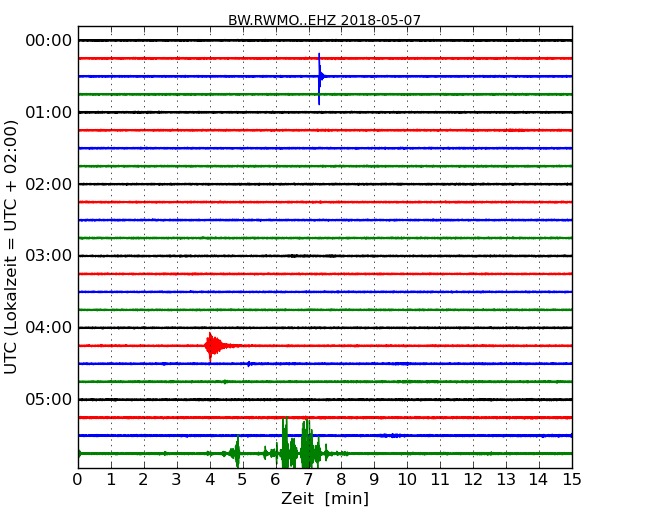The image size is (650, 520).
Task: Click the x-axis tick label 4
Action: pyautogui.click(x=210, y=480)
